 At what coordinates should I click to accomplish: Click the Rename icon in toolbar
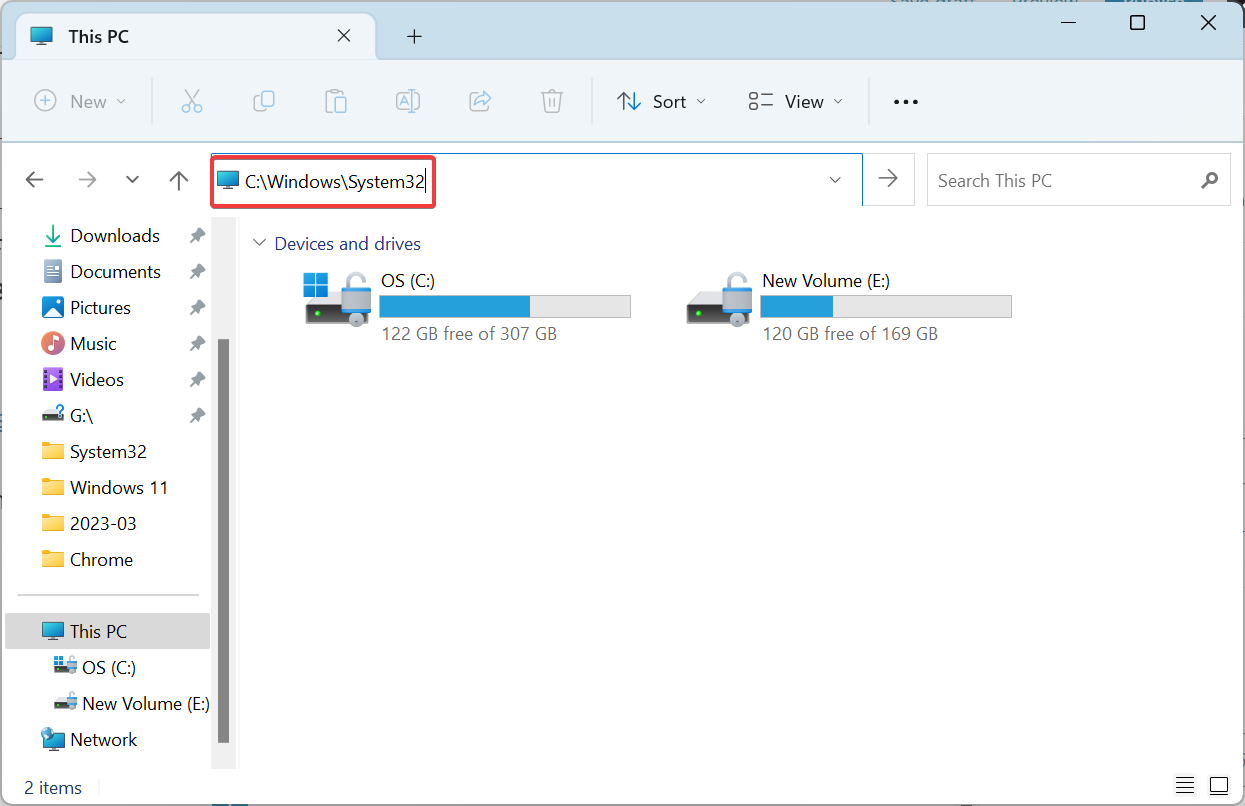click(408, 101)
